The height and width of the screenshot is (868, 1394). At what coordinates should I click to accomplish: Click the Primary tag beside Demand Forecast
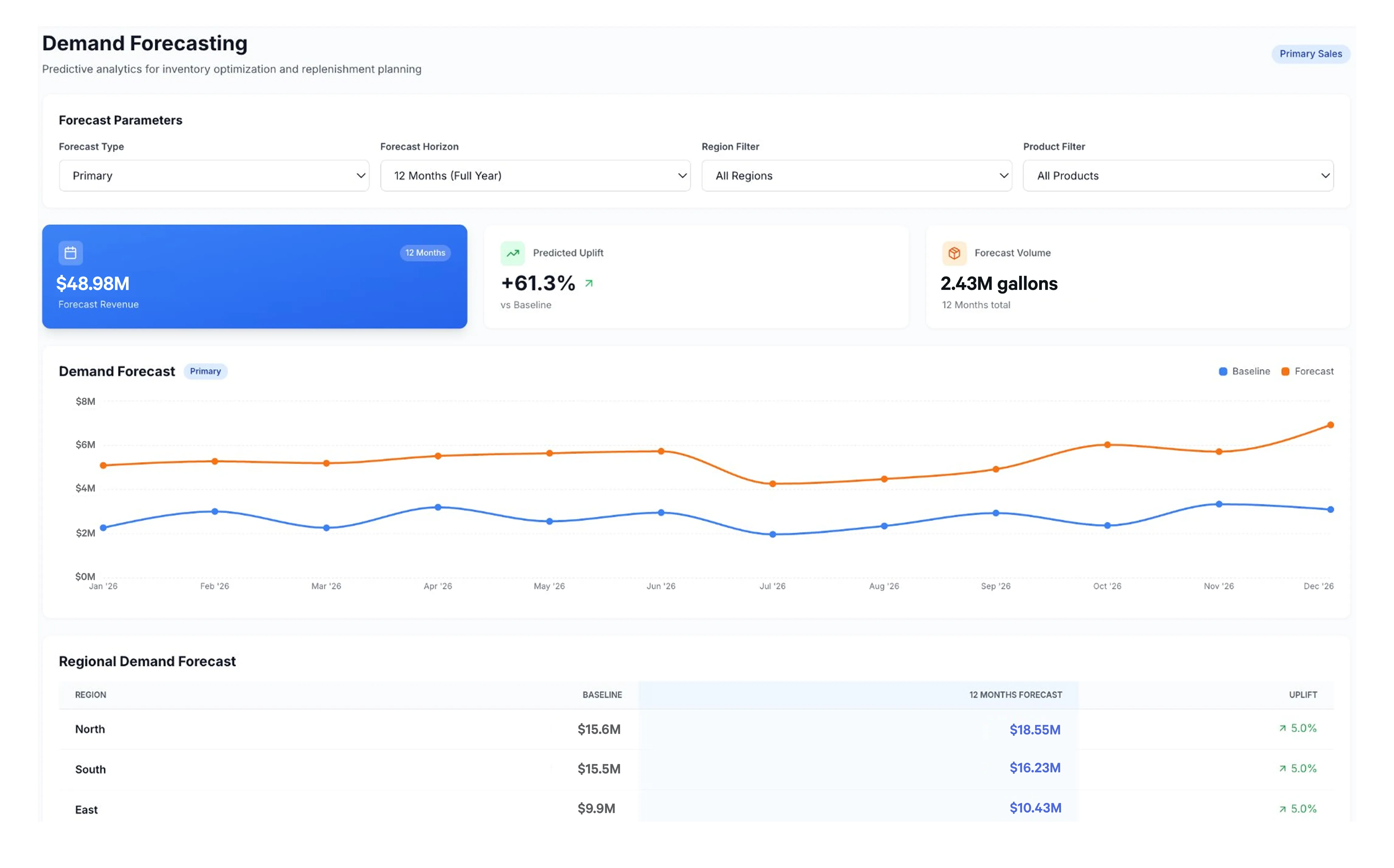(x=205, y=371)
